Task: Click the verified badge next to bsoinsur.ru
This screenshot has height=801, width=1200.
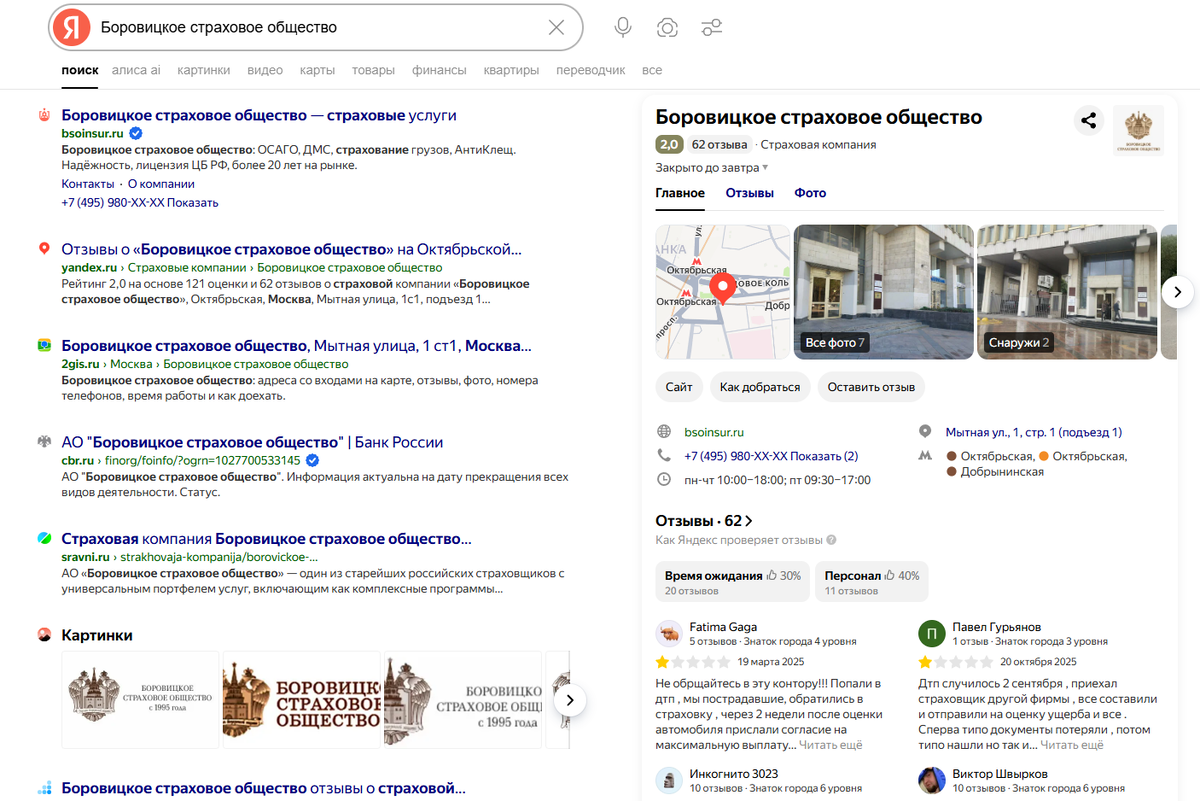Action: [135, 133]
